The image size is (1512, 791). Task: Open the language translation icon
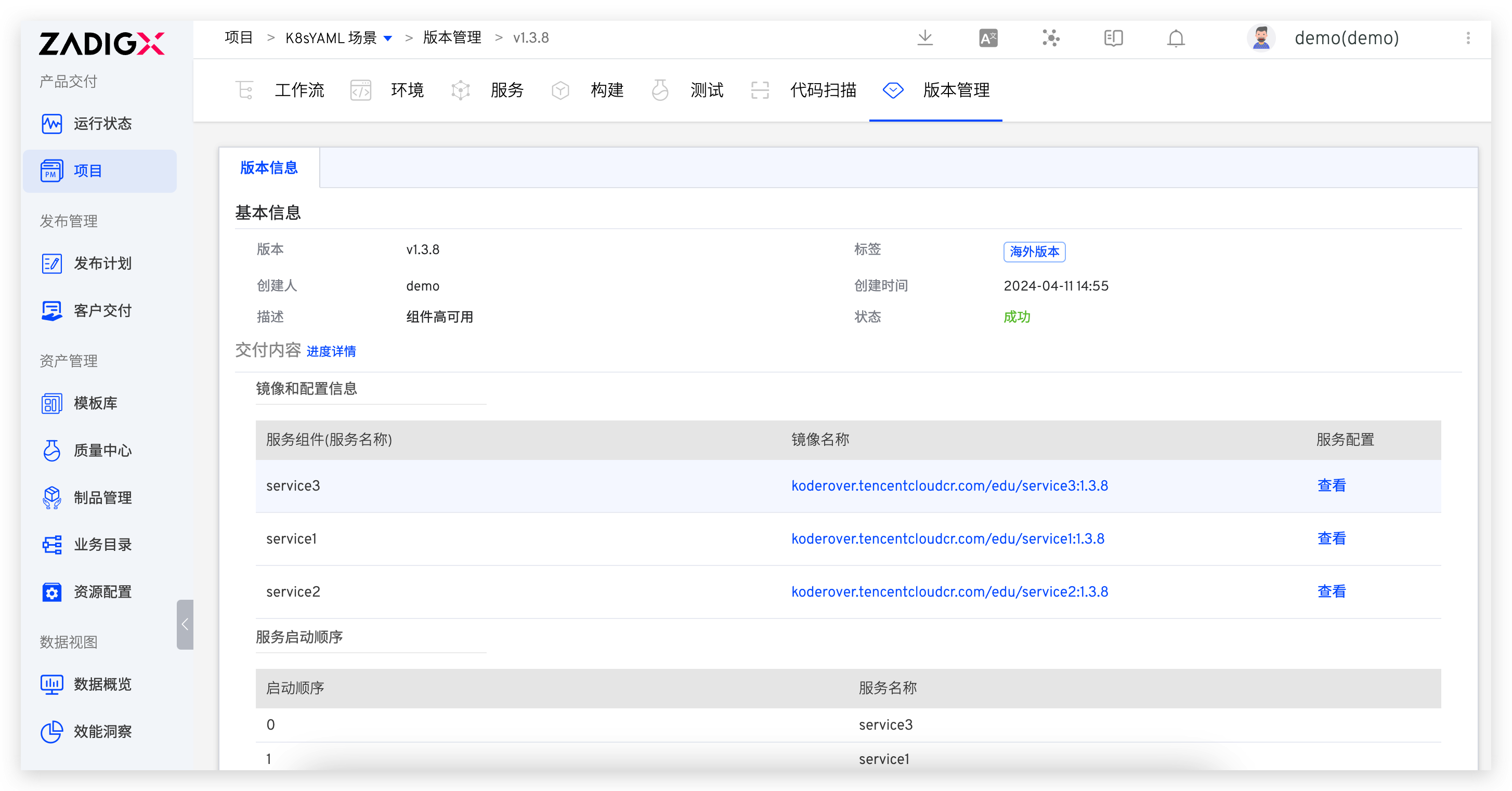[988, 38]
